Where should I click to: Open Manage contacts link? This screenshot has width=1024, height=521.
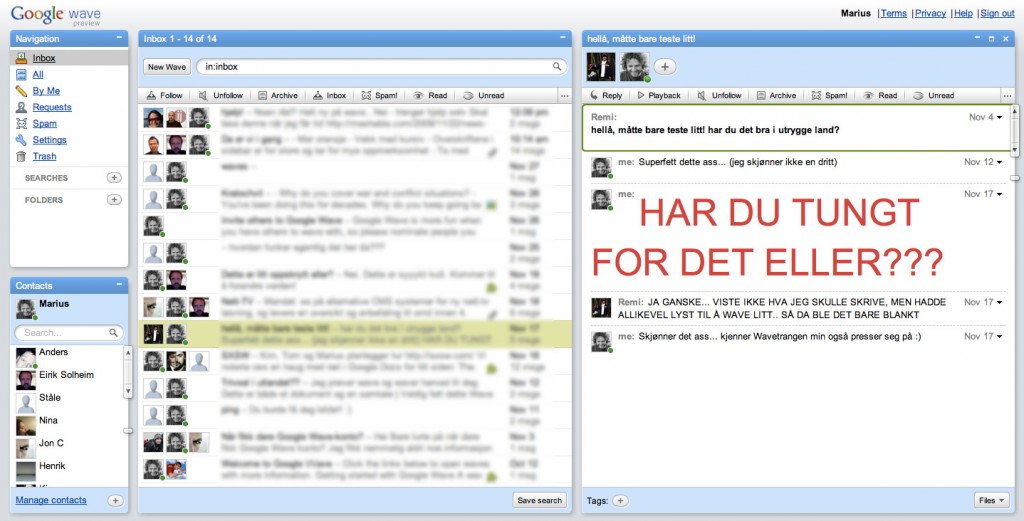(51, 500)
